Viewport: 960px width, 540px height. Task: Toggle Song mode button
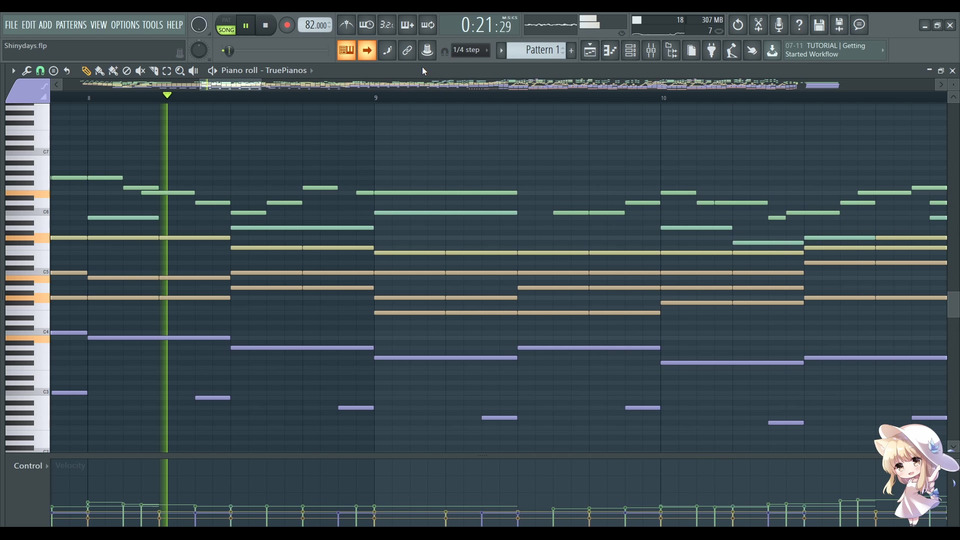(x=226, y=30)
